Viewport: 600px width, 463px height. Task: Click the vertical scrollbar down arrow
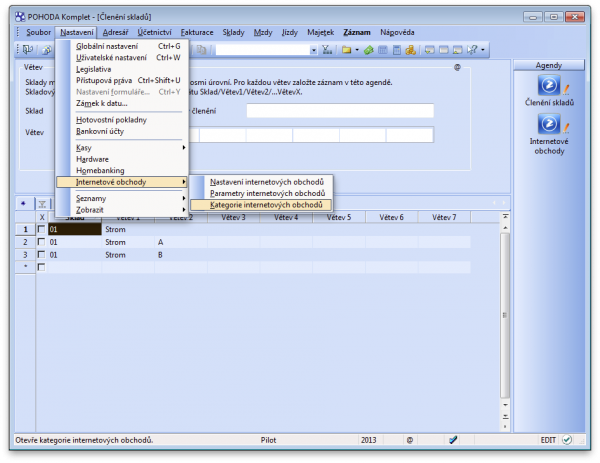[505, 405]
